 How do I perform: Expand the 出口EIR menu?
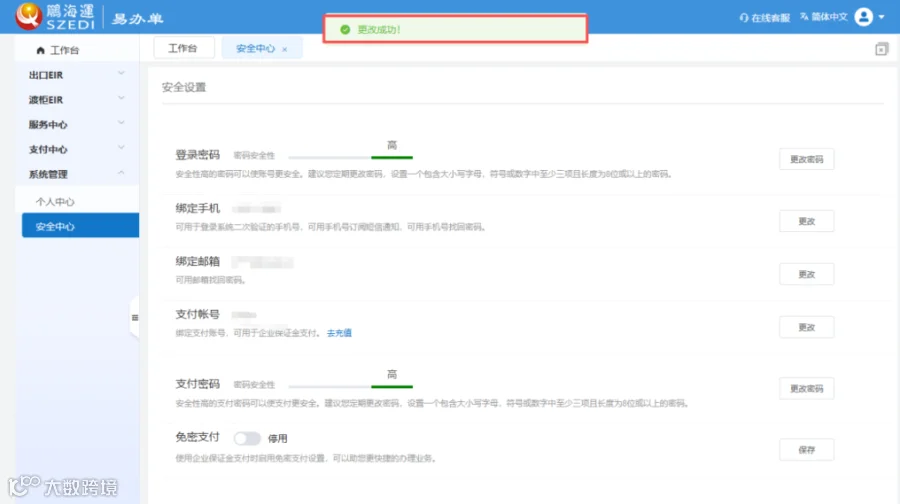point(77,75)
